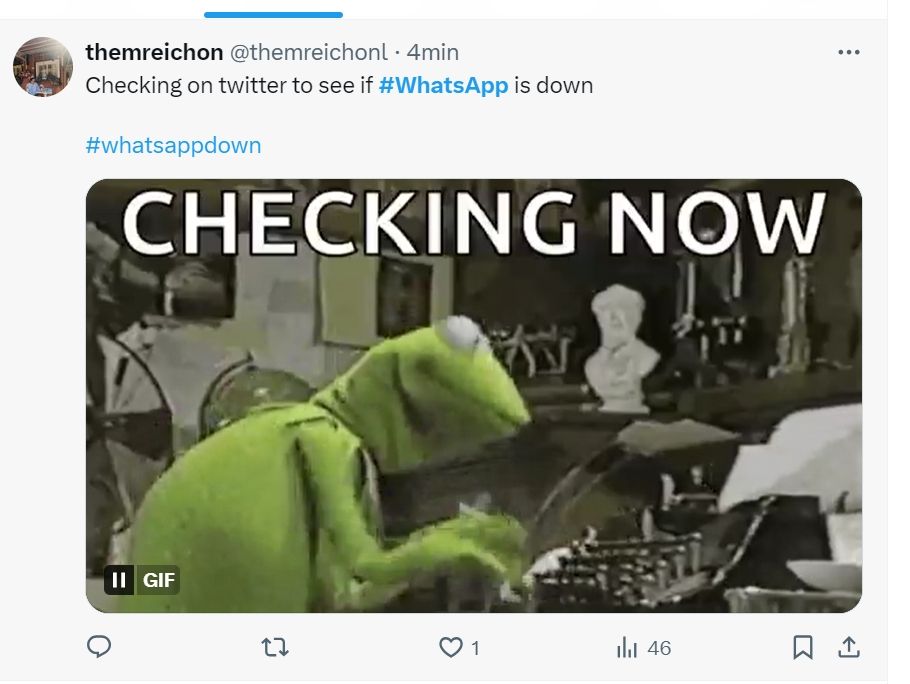The image size is (910, 684).
Task: Open the #whatsappdown hashtag
Action: 173,145
